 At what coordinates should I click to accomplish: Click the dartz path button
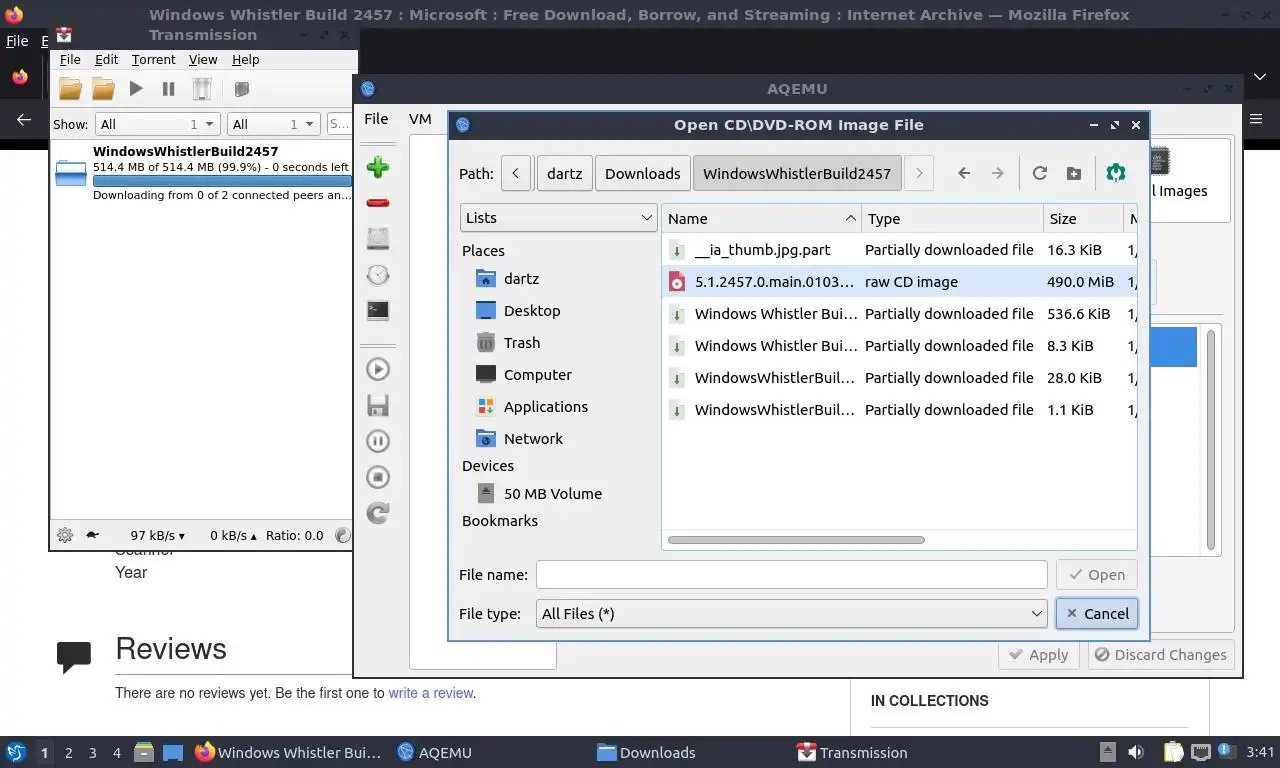tap(564, 173)
